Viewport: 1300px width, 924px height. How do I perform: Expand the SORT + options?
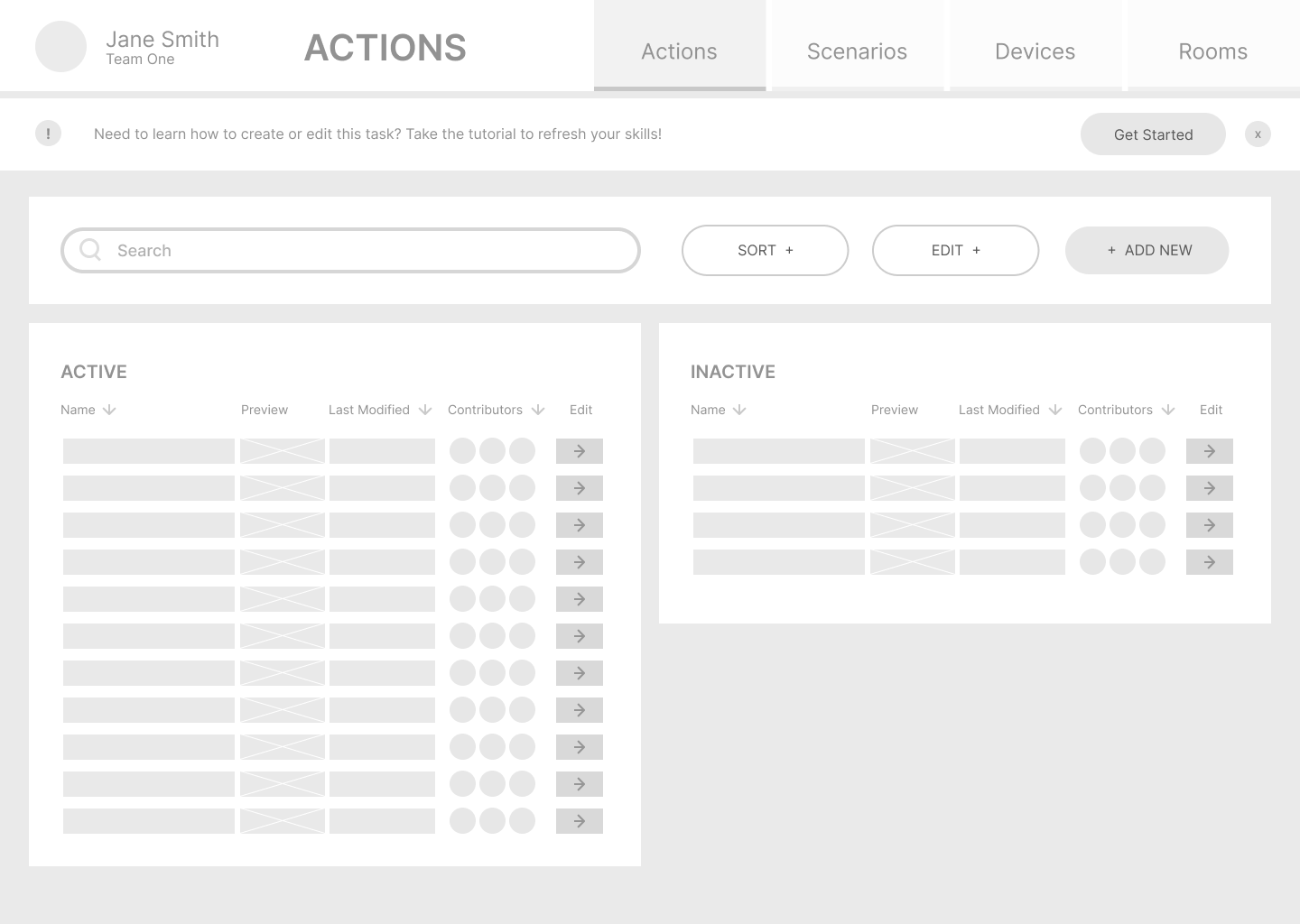(x=765, y=250)
